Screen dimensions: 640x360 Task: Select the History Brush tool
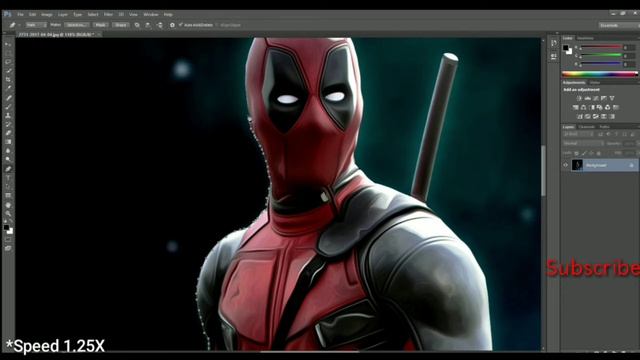tap(8, 124)
